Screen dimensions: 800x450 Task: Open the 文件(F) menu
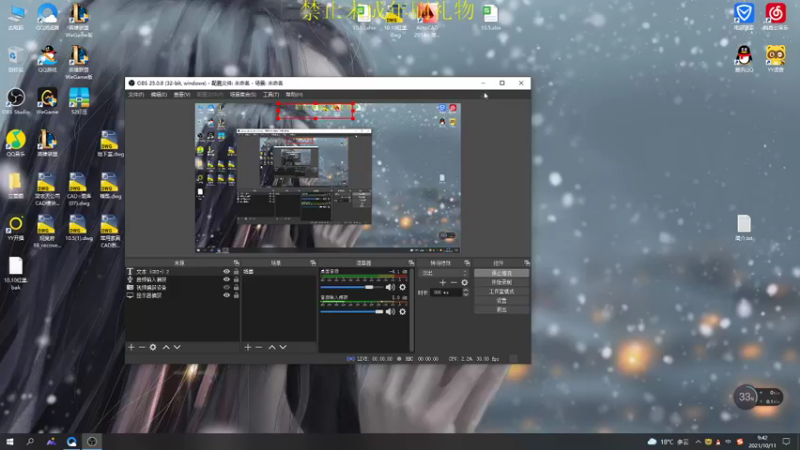click(136, 94)
